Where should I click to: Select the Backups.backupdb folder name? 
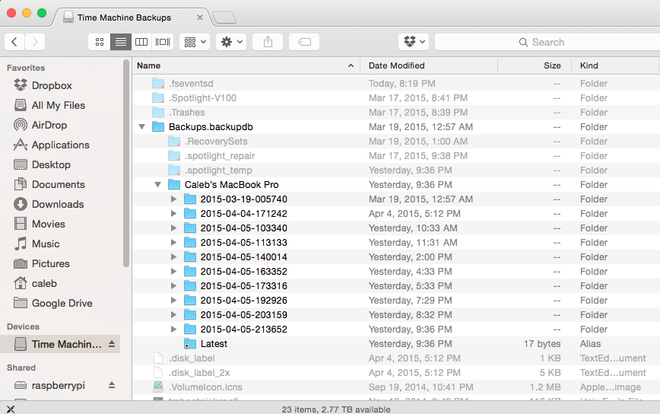coord(210,127)
